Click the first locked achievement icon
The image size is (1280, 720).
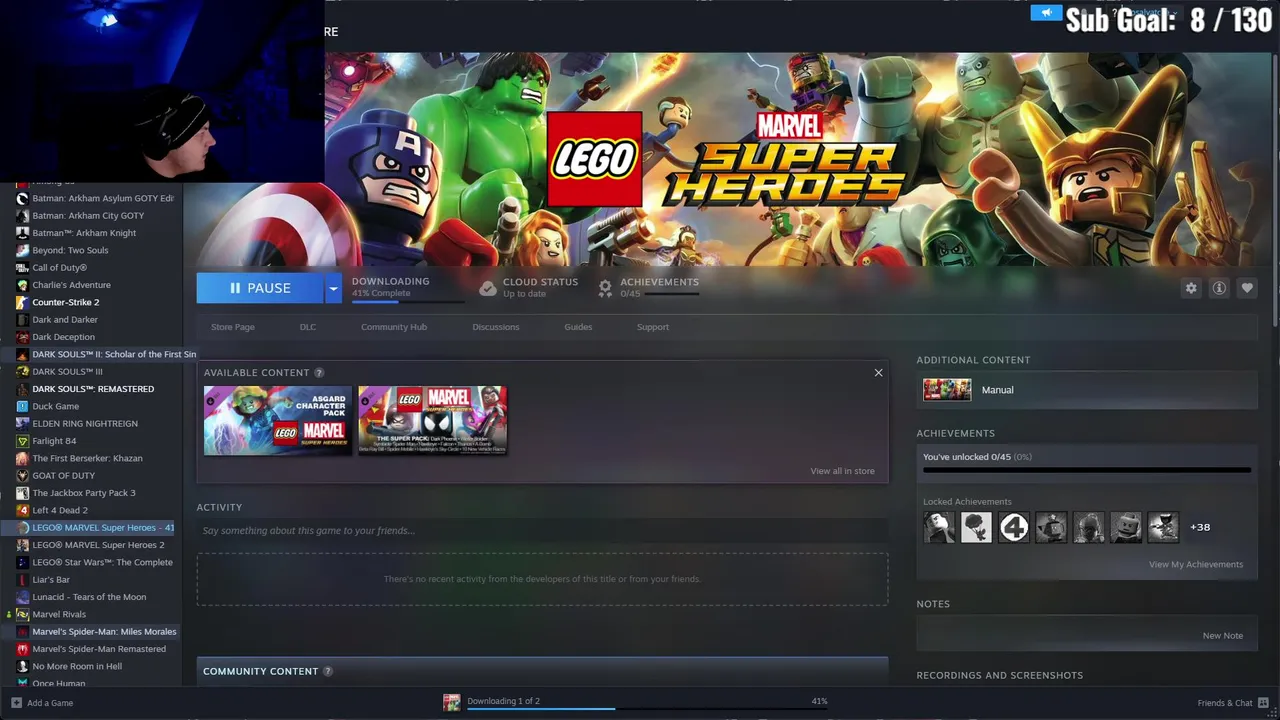(939, 527)
